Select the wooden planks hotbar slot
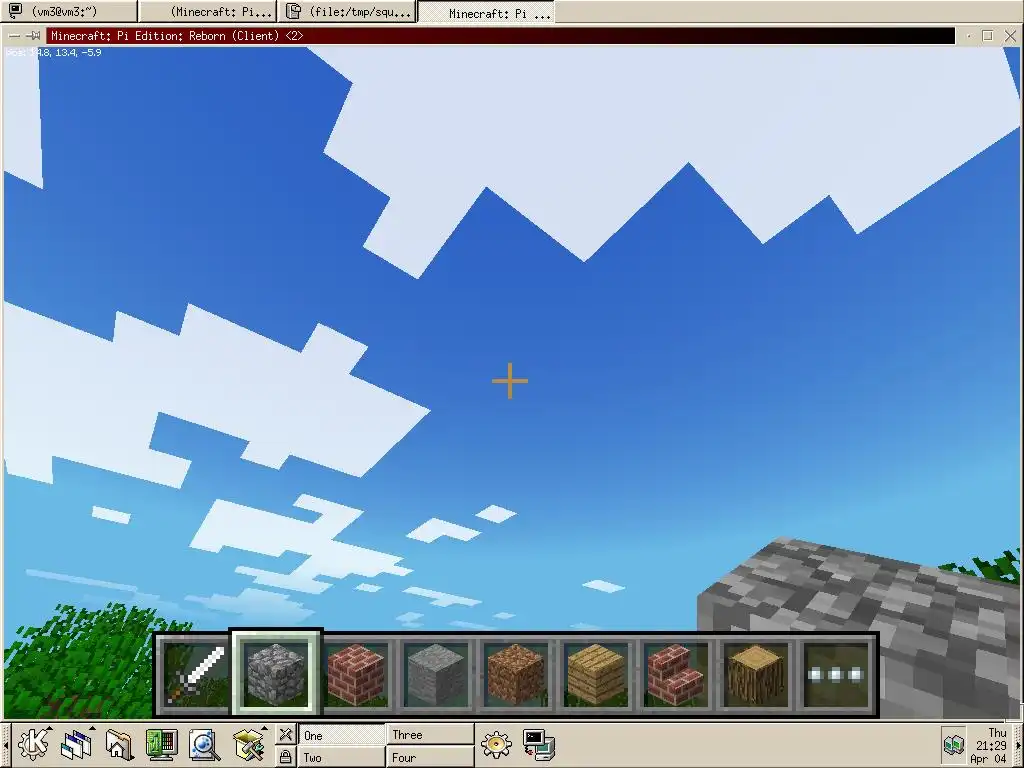Viewport: 1024px width, 768px height. point(596,674)
